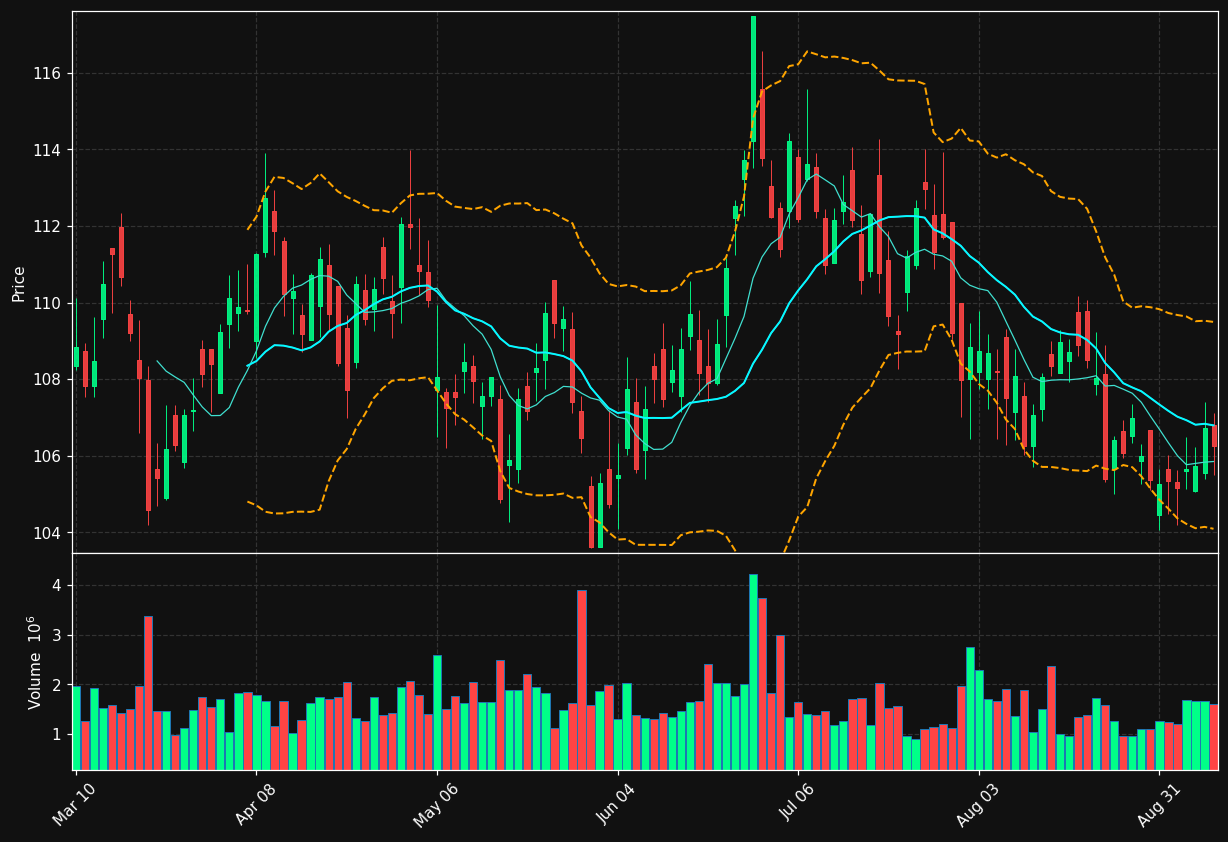Click the tallest green volume bar above 4
Screen dimensions: 1228x842
pyautogui.click(x=753, y=672)
